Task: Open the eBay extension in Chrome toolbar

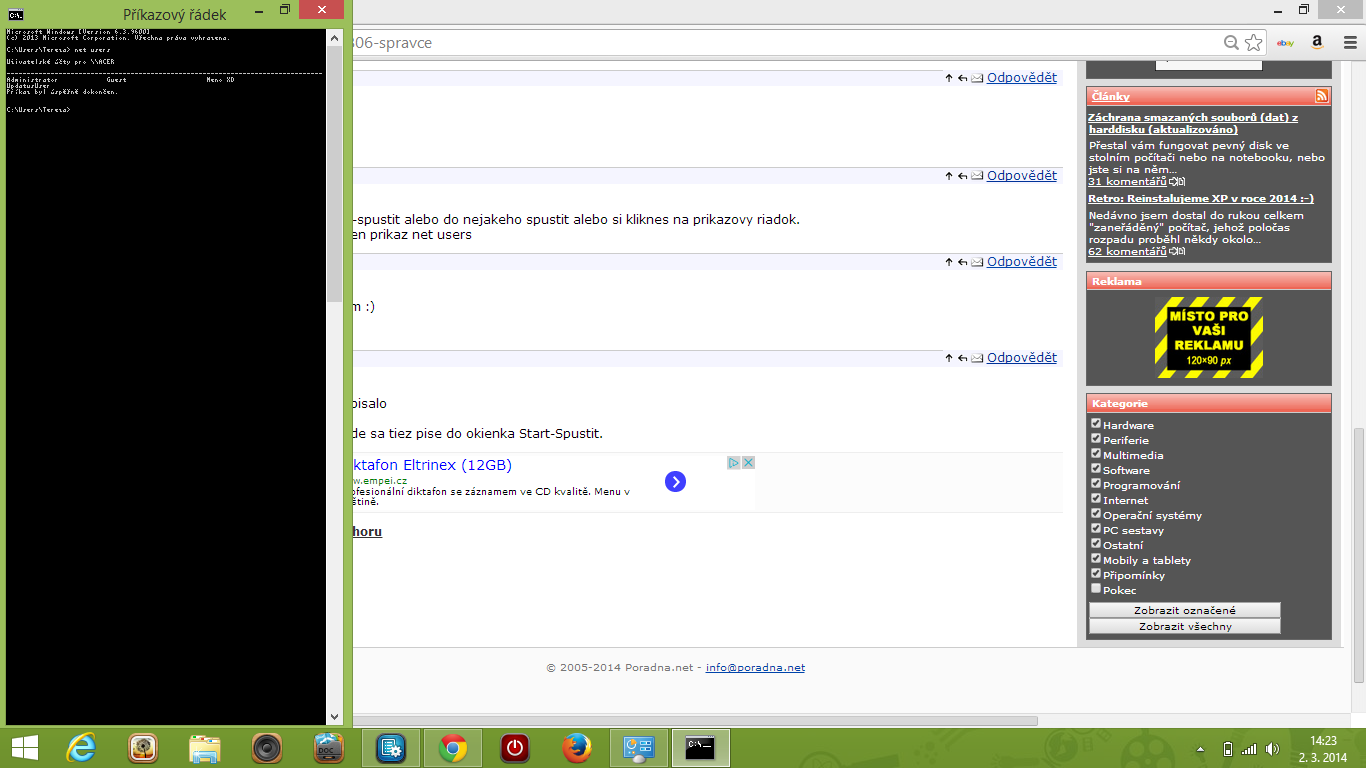Action: 1286,43
